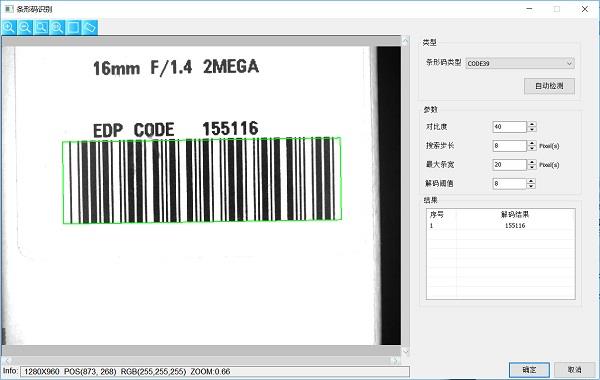Screen dimensions: 600x380
Task: Click the 解码结果 column header
Action: (x=515, y=215)
